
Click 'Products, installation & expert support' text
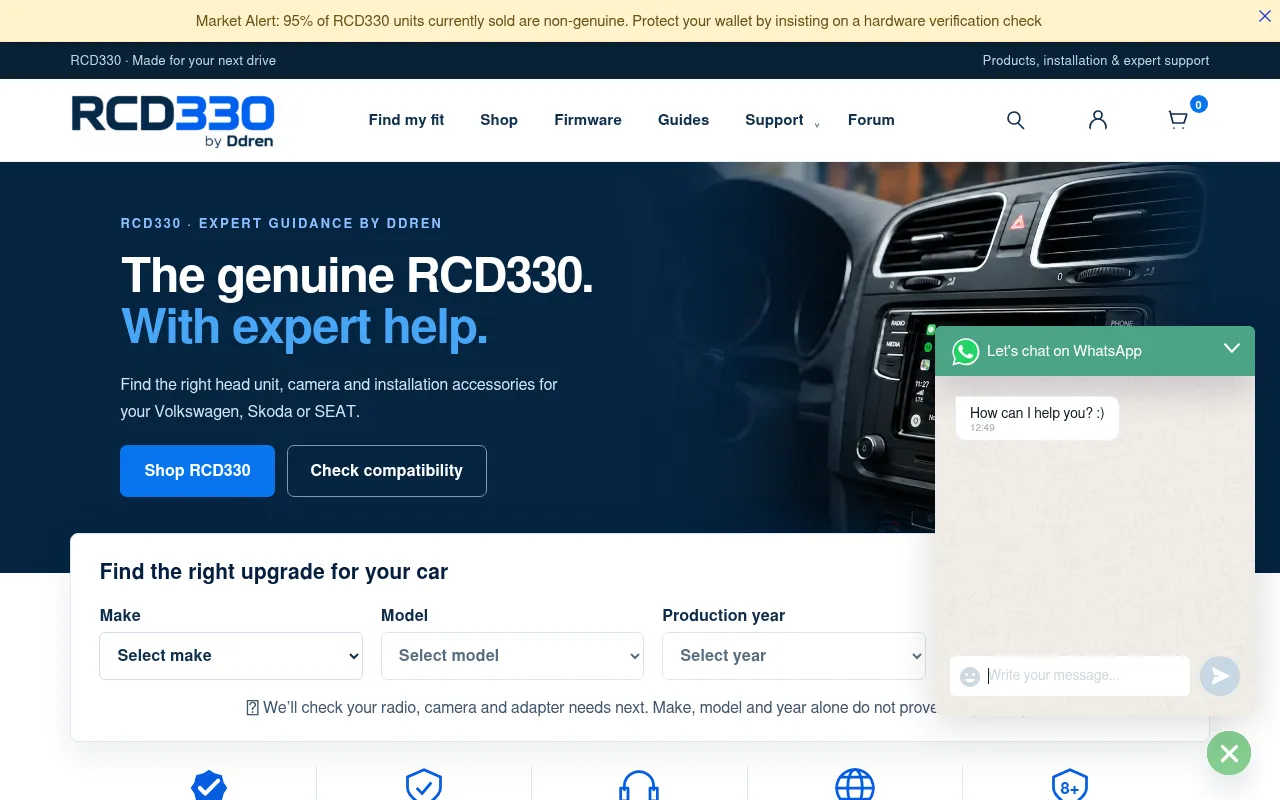click(1096, 60)
